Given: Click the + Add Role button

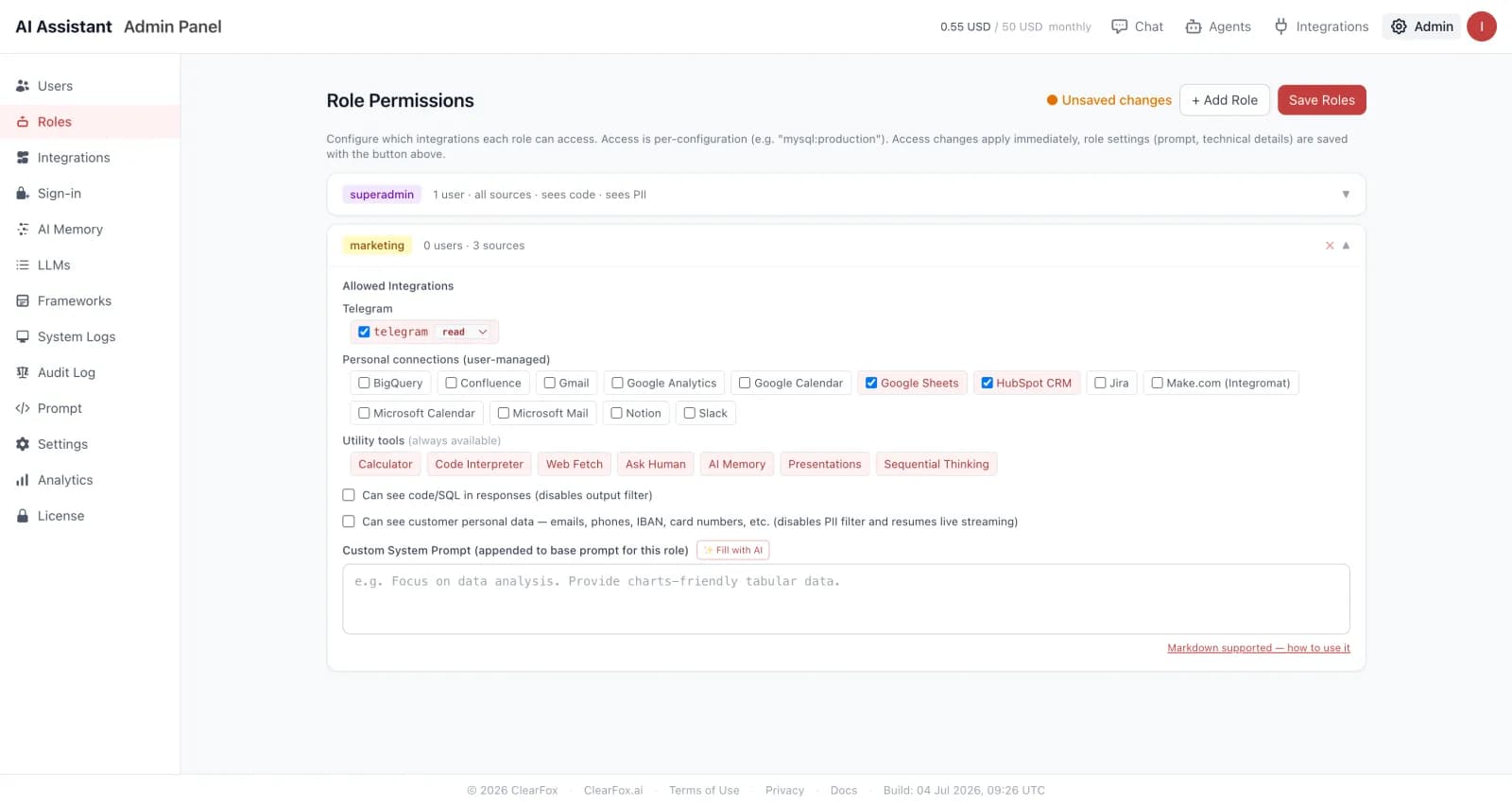Looking at the screenshot, I should pyautogui.click(x=1224, y=100).
